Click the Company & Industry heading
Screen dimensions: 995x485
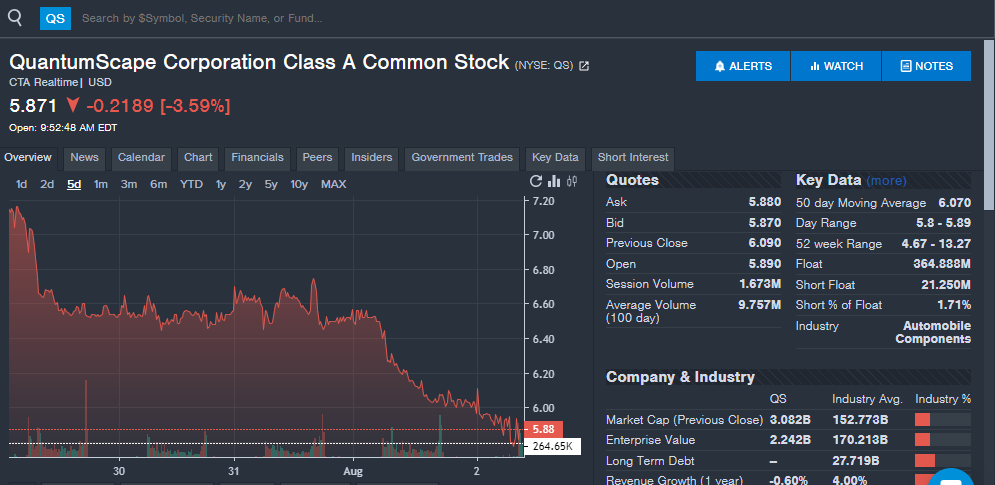point(680,377)
